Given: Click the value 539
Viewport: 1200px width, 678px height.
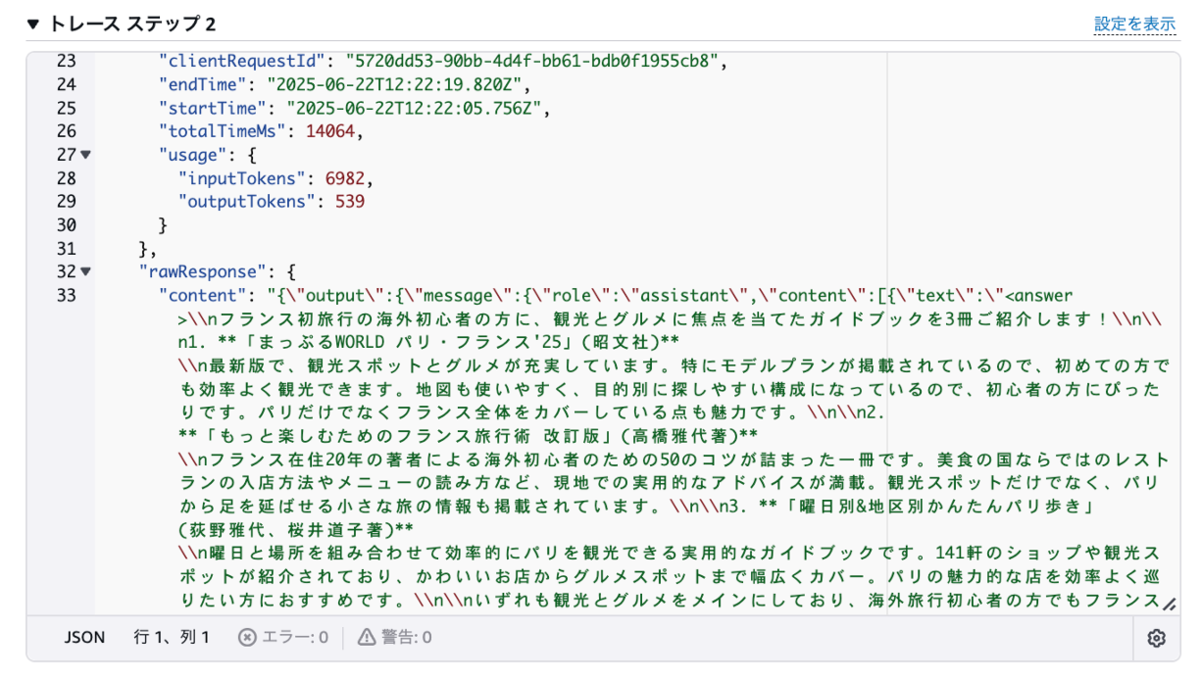Looking at the screenshot, I should coord(349,201).
